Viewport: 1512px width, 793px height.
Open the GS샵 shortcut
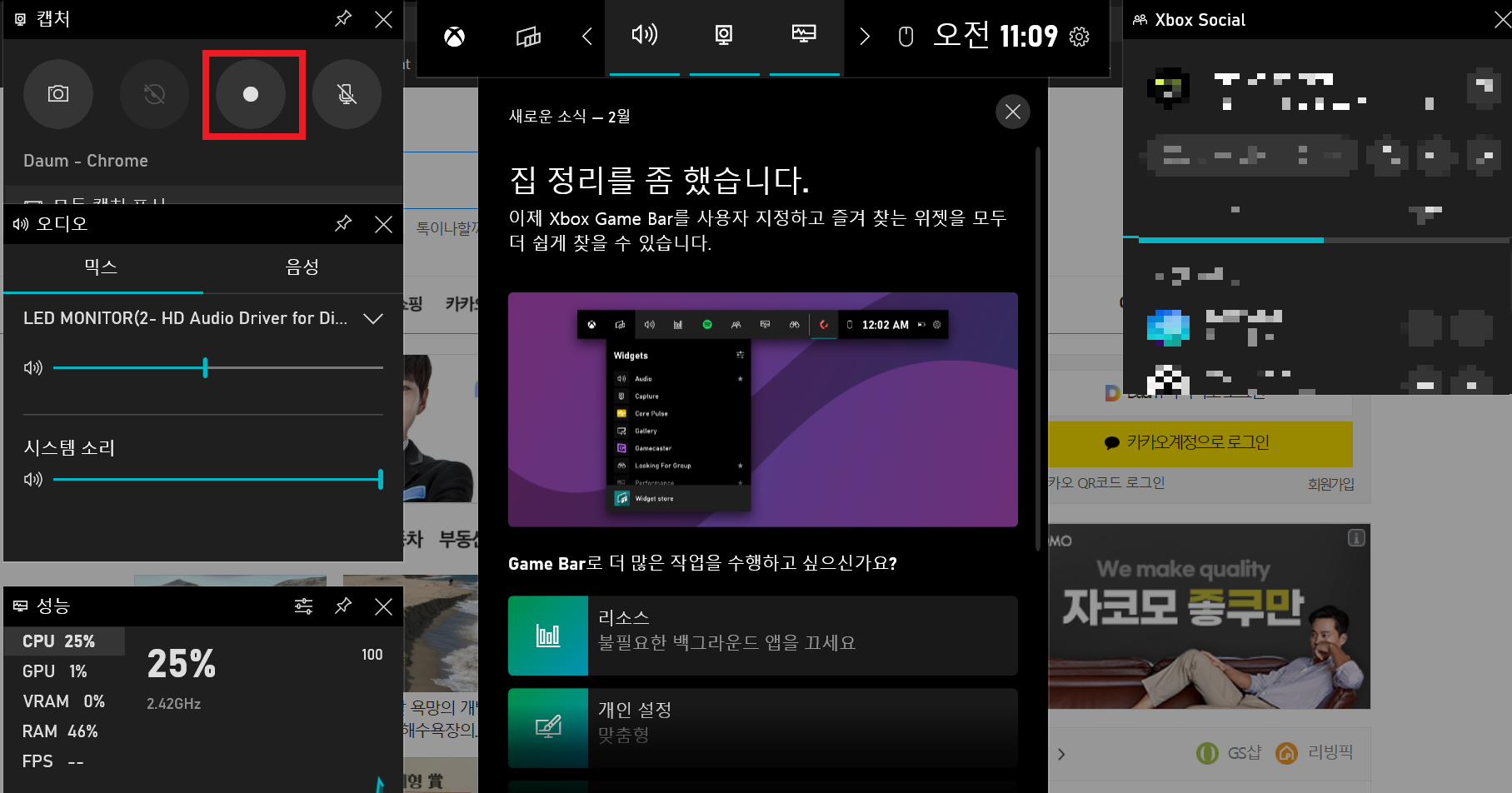coord(1230,753)
